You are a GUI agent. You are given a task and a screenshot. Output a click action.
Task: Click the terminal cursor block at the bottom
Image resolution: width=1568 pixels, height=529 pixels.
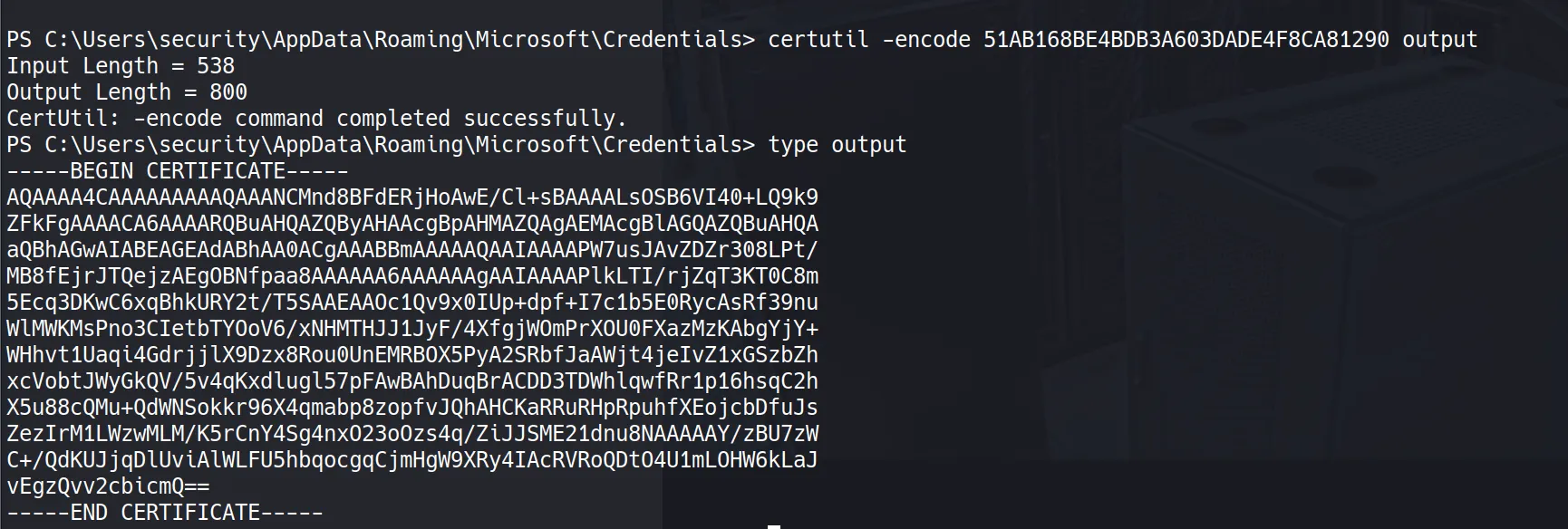[773, 525]
